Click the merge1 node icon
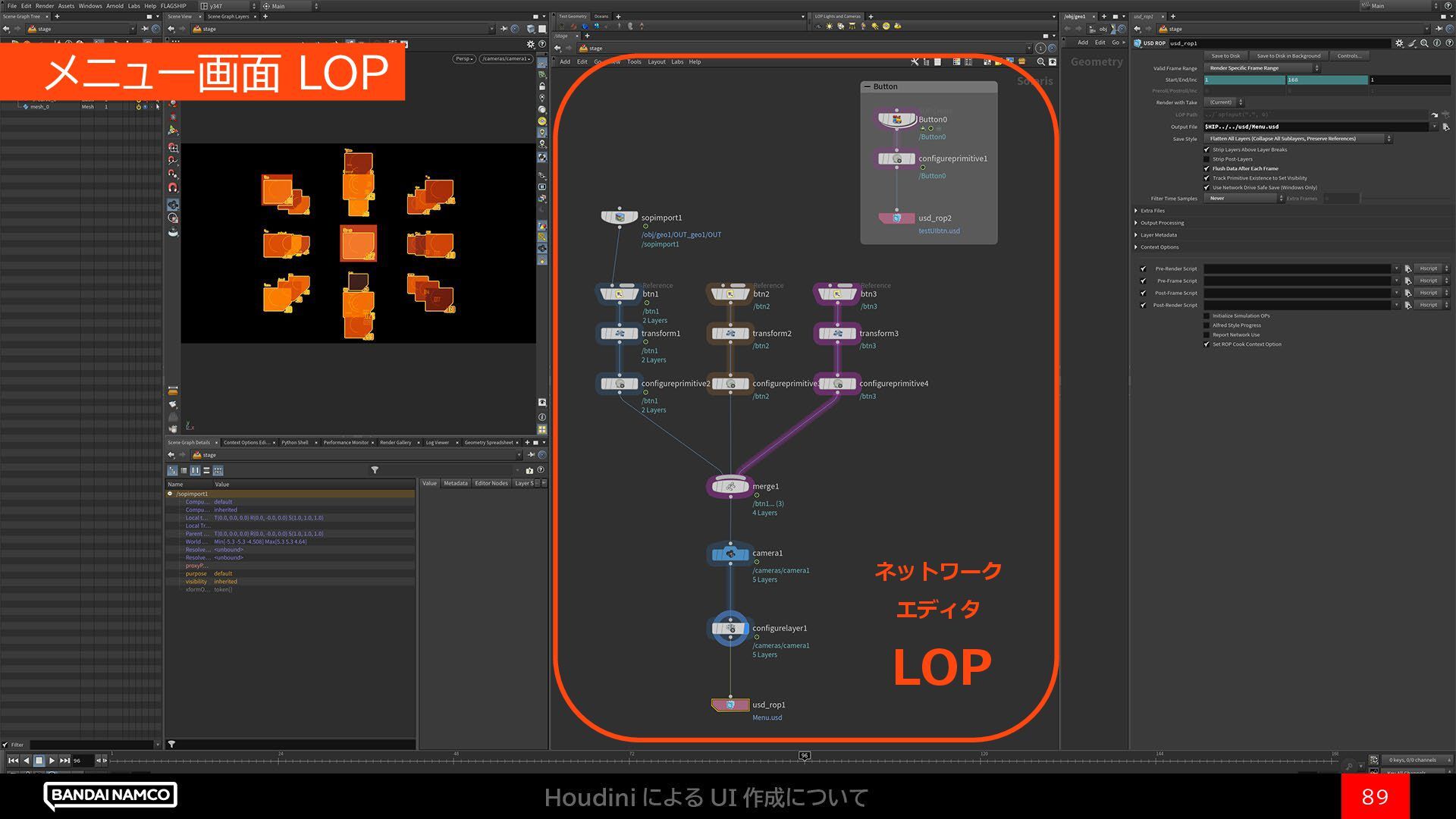The image size is (1456, 819). coord(730,487)
